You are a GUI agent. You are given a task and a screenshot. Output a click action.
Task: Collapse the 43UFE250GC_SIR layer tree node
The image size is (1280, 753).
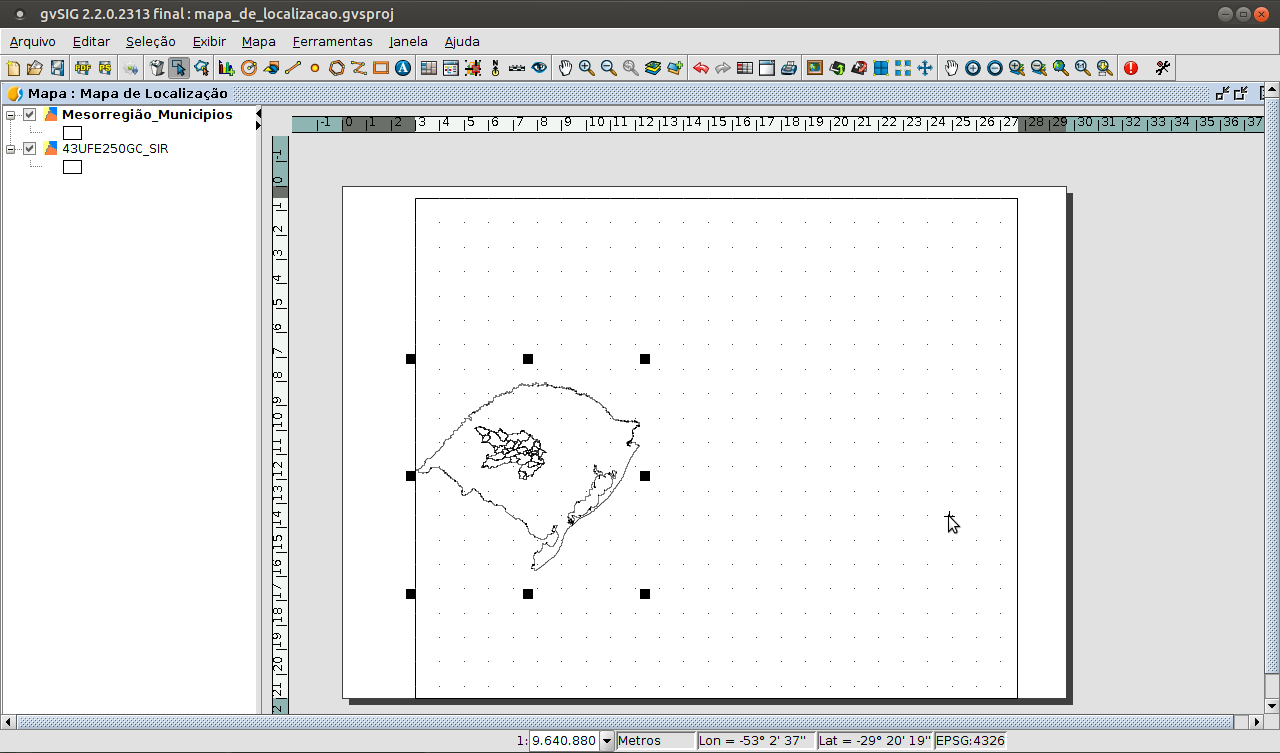point(12,149)
